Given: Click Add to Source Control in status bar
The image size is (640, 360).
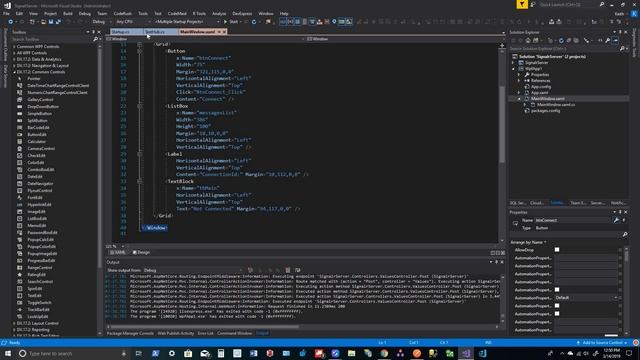Looking at the screenshot, I should coord(602,343).
